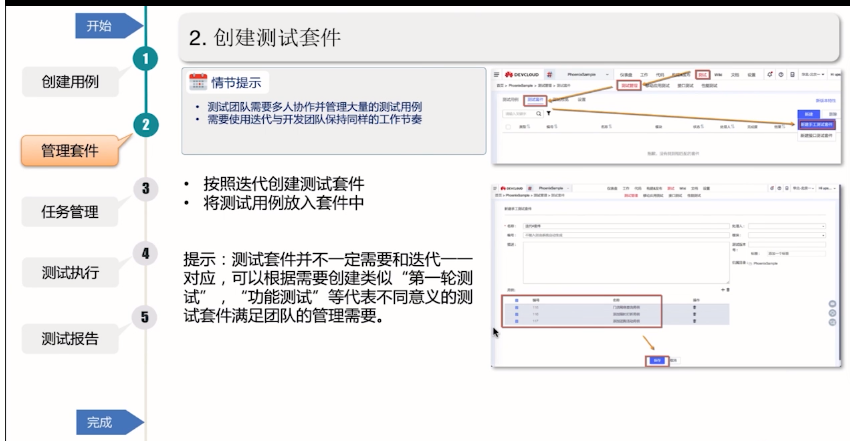Delete case row 117 via its trash icon

tap(694, 321)
